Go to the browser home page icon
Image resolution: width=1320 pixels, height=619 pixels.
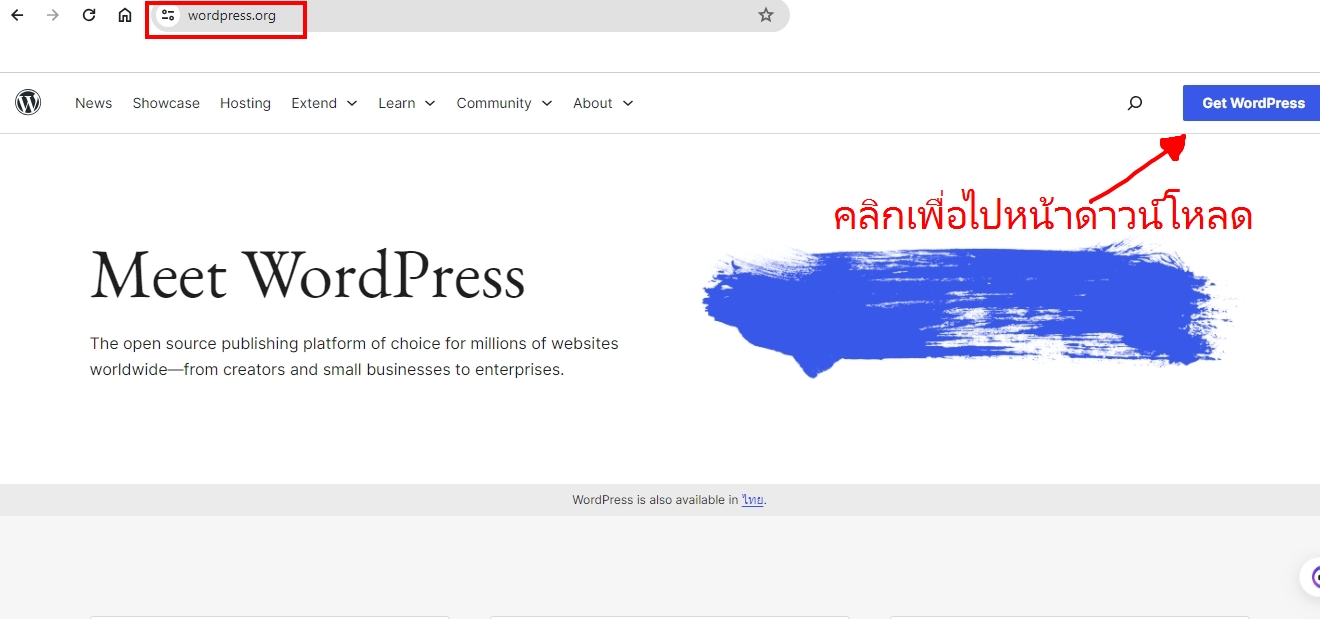[125, 15]
